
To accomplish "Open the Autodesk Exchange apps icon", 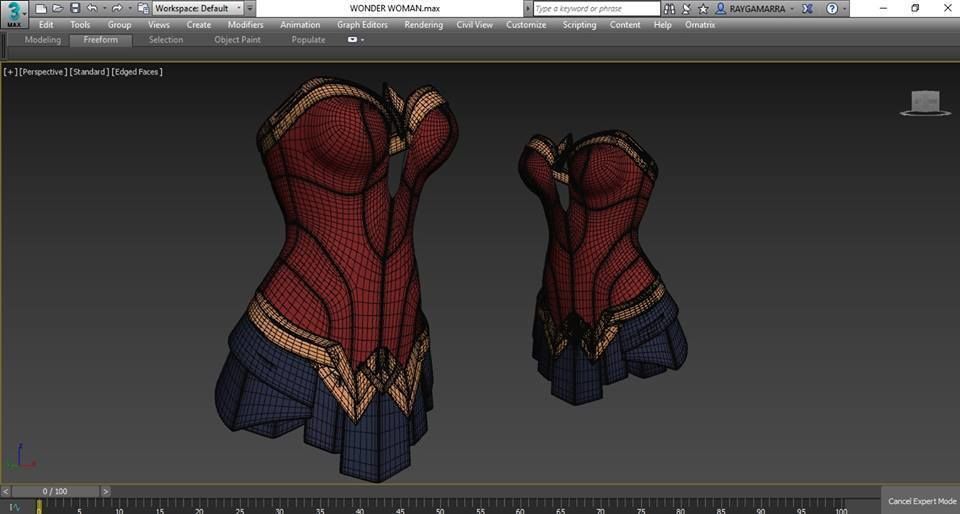I will pos(808,9).
